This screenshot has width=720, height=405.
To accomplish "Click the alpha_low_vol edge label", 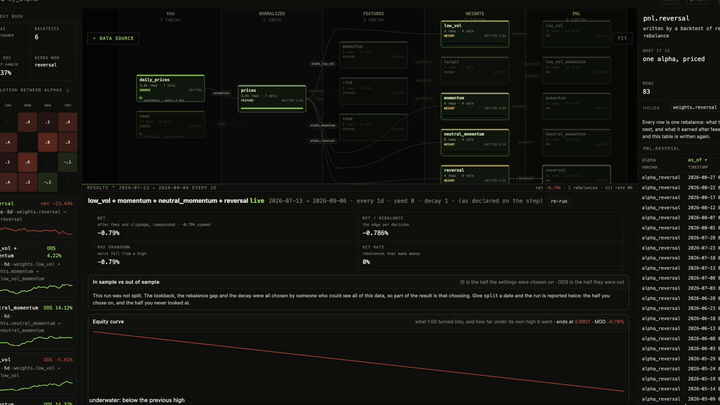I will click(x=322, y=64).
